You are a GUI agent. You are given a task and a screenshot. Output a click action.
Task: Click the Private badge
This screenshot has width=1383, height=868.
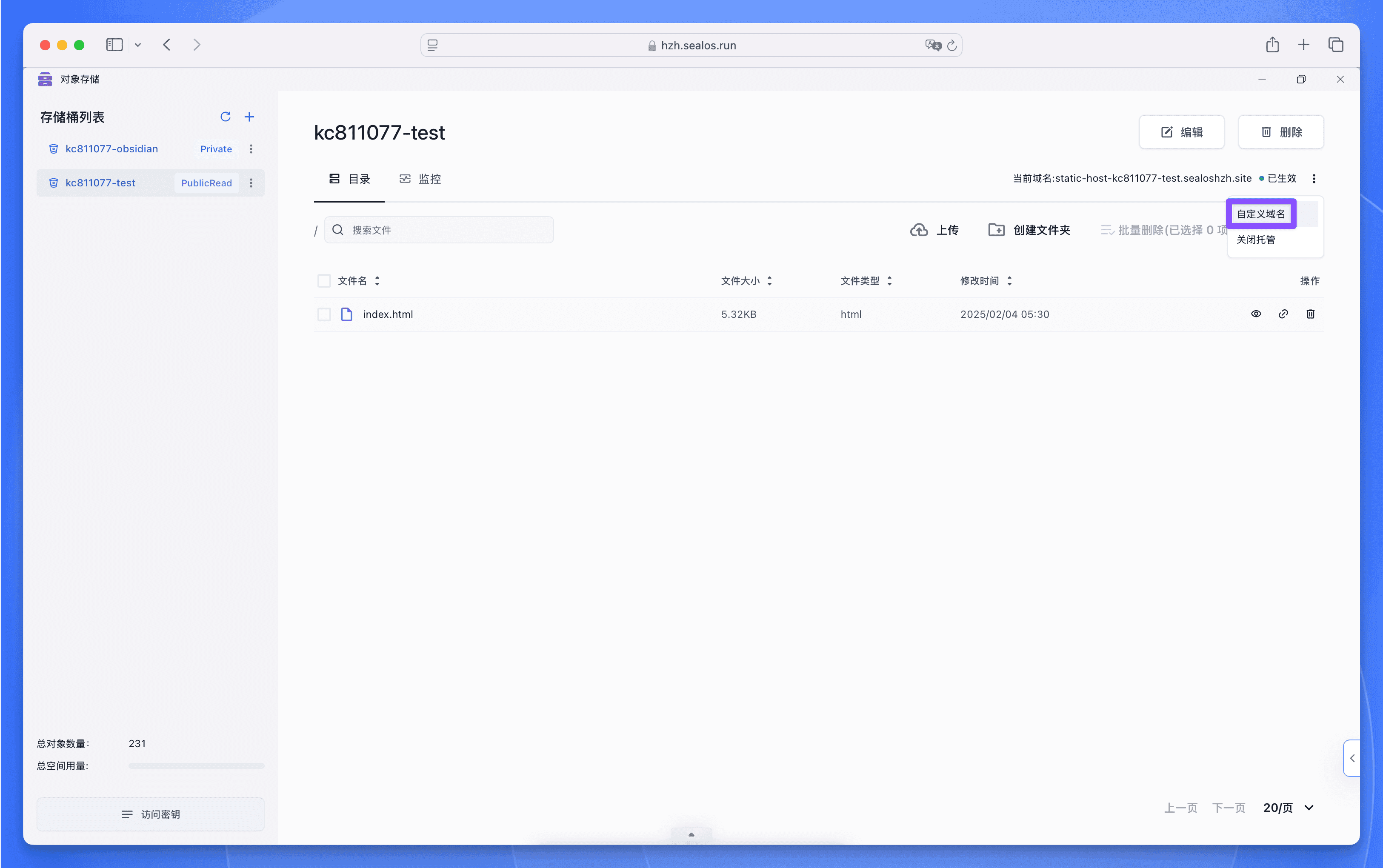pyautogui.click(x=216, y=149)
